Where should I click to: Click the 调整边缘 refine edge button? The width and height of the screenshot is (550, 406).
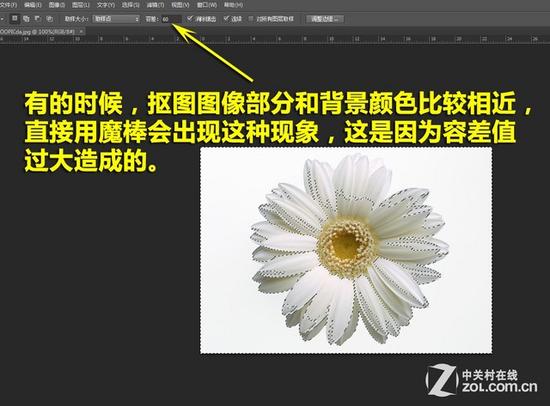pyautogui.click(x=324, y=19)
